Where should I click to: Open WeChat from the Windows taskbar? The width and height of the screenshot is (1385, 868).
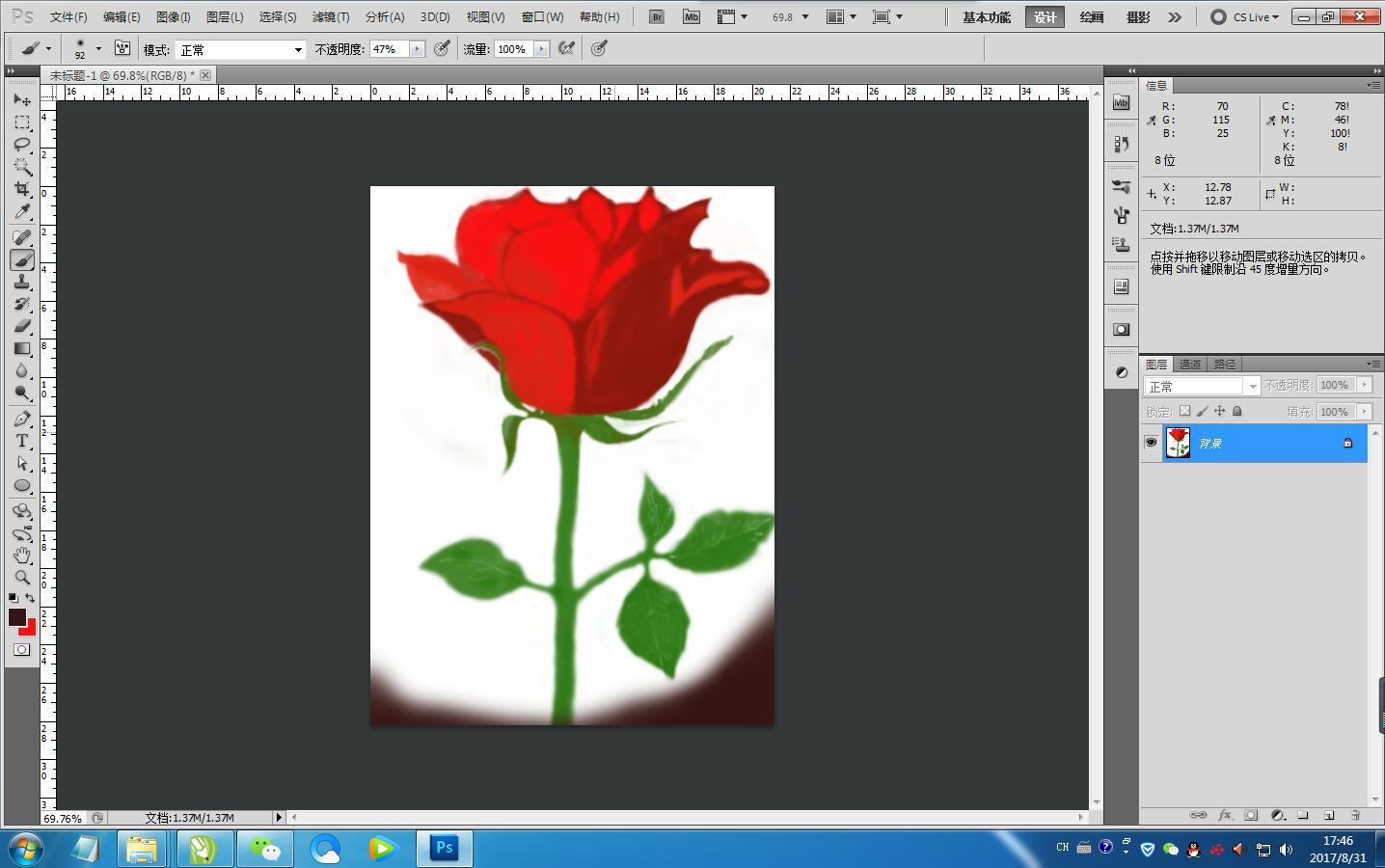(x=264, y=849)
